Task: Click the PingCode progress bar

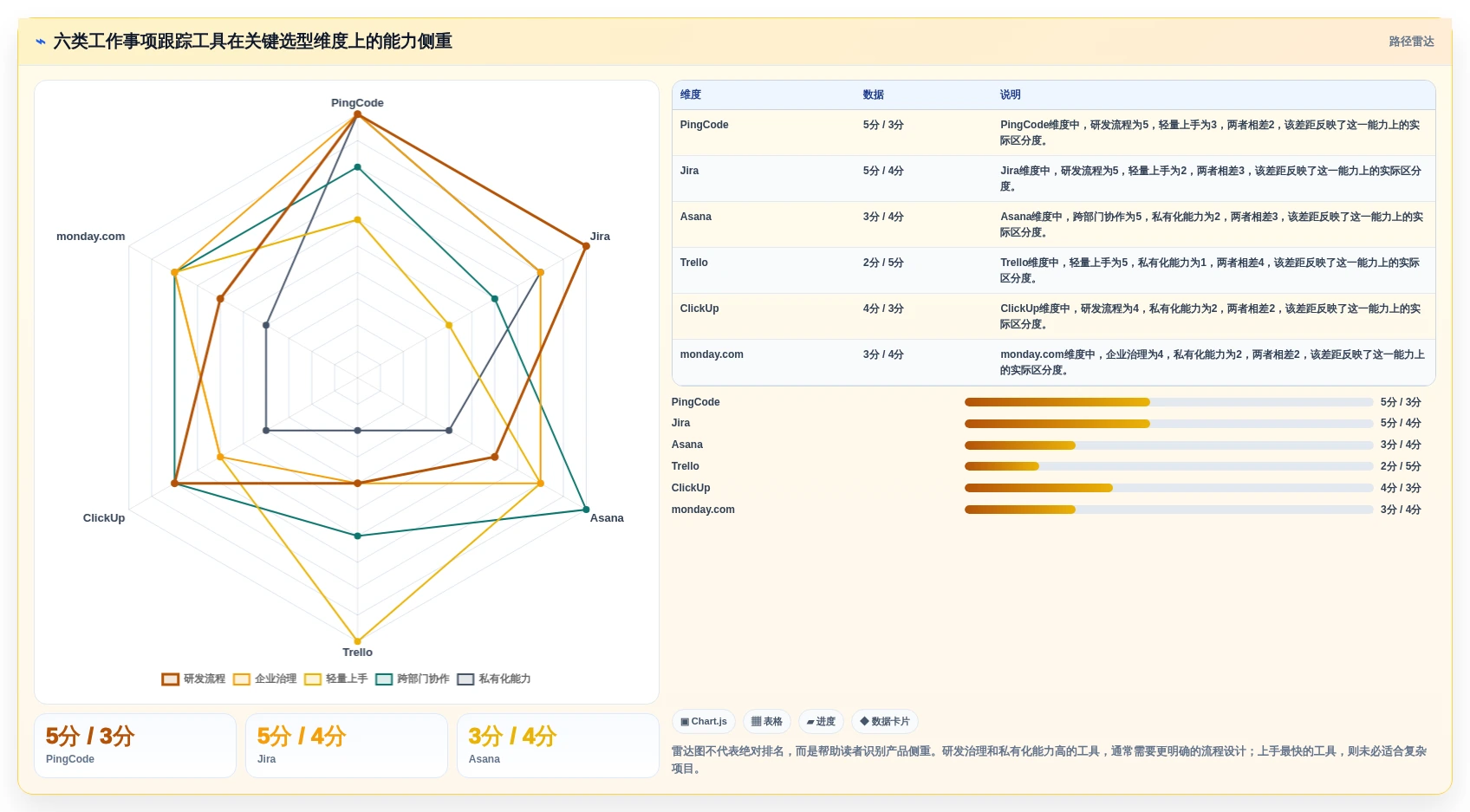Action: tap(1168, 402)
